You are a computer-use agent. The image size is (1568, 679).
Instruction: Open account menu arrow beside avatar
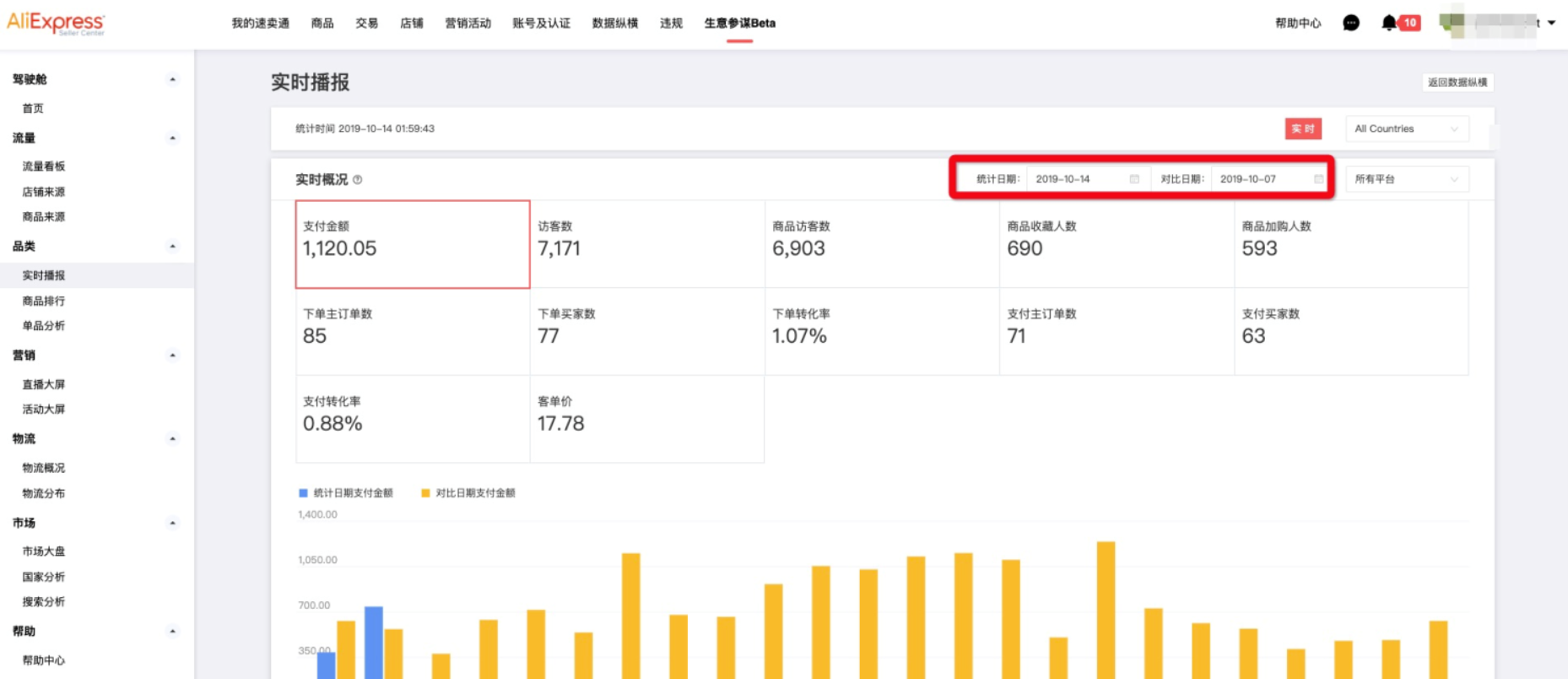1552,23
